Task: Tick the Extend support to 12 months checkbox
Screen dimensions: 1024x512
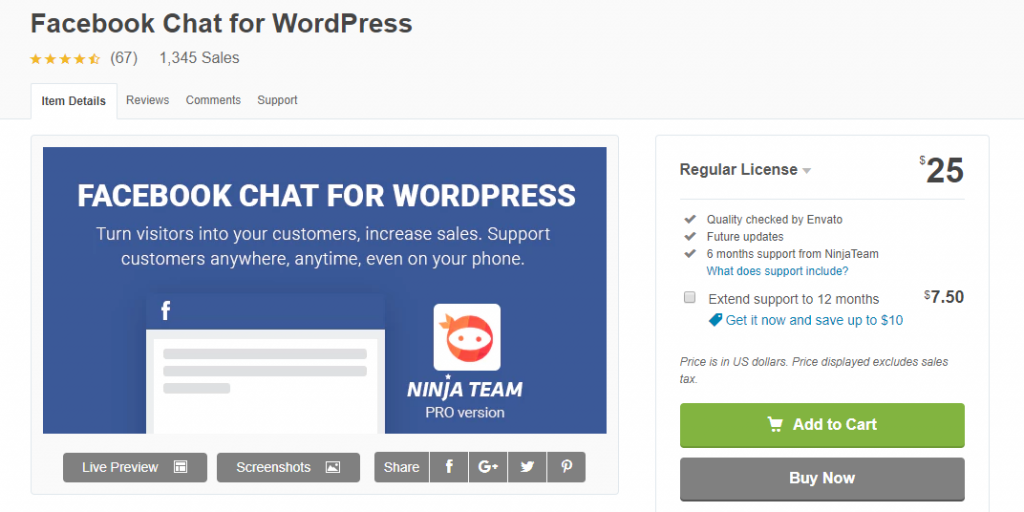Action: [x=690, y=298]
